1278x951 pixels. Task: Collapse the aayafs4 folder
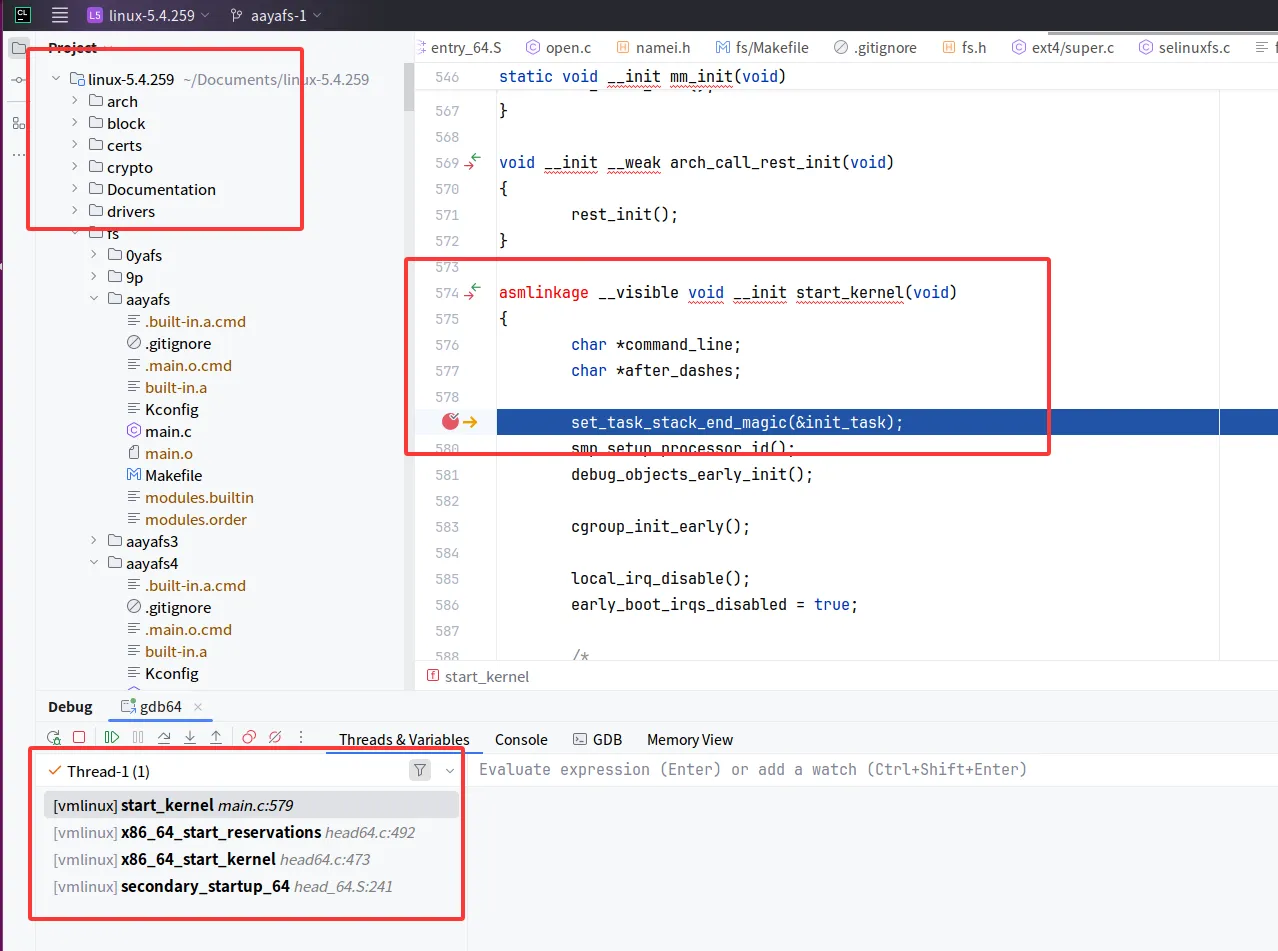click(94, 563)
